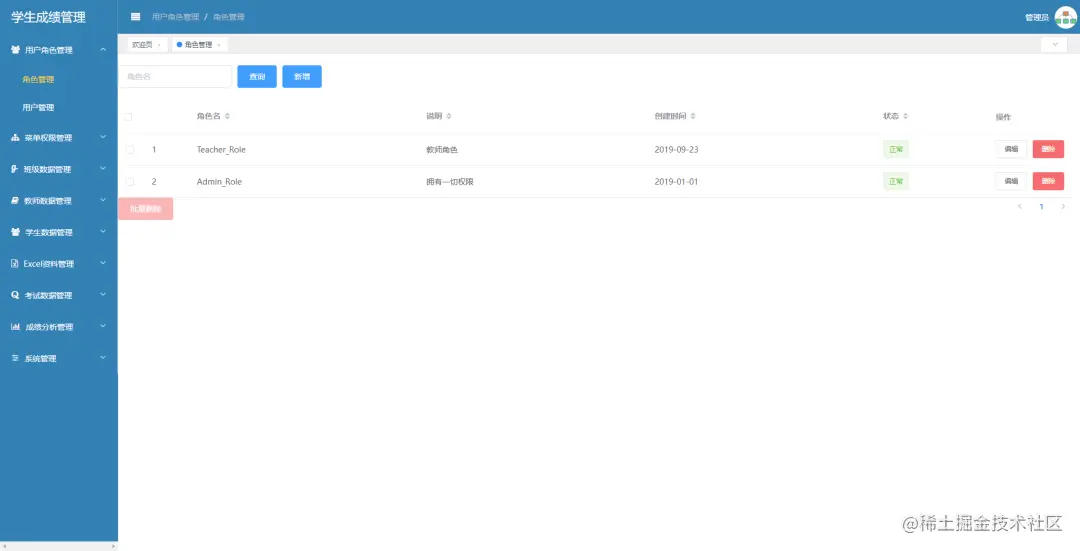Click 删除 for the Admin_Role row
The height and width of the screenshot is (551, 1080).
pyautogui.click(x=1048, y=181)
